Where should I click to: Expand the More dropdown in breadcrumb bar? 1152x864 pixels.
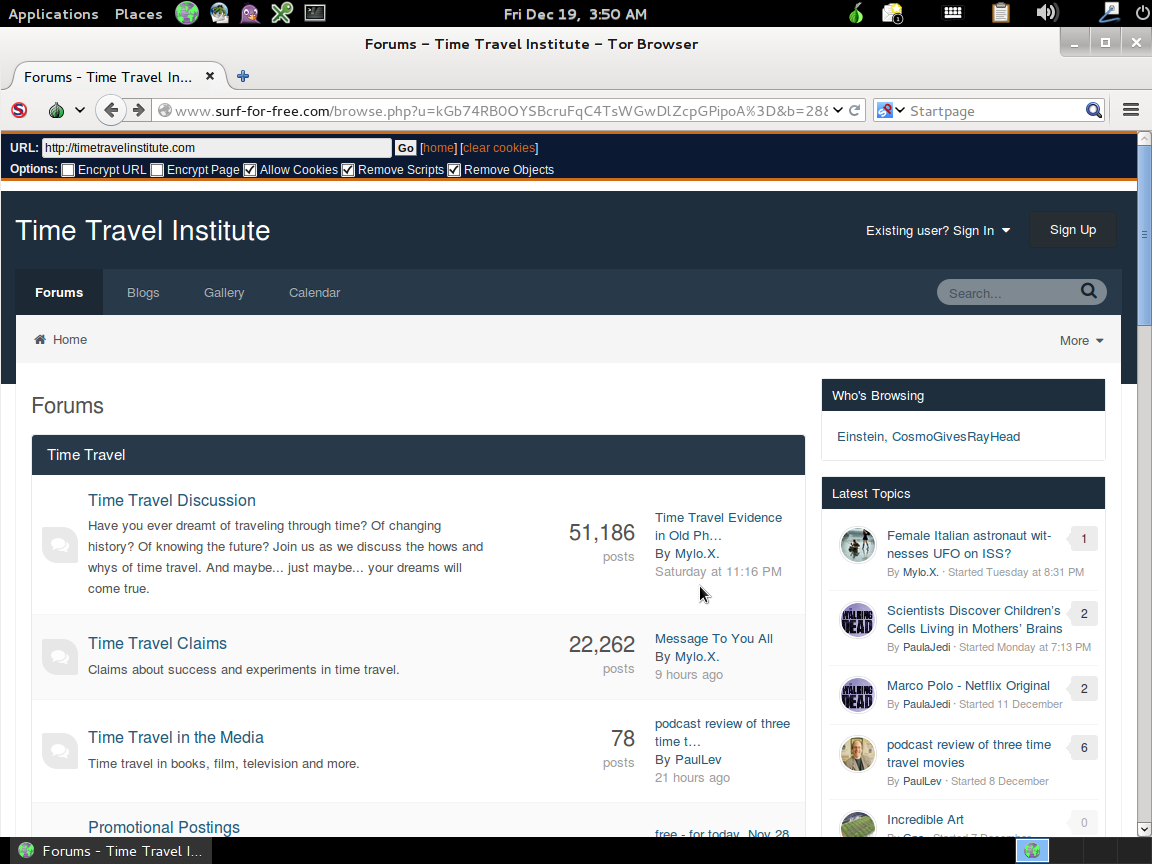point(1081,340)
